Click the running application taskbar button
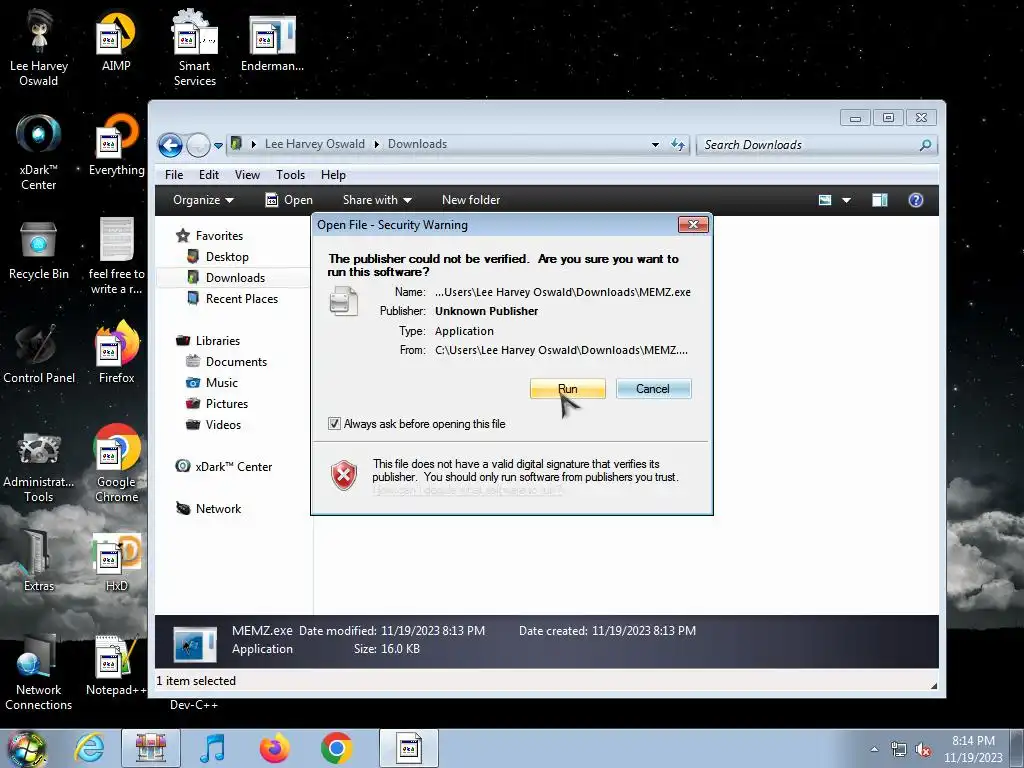The image size is (1024, 768). [409, 748]
